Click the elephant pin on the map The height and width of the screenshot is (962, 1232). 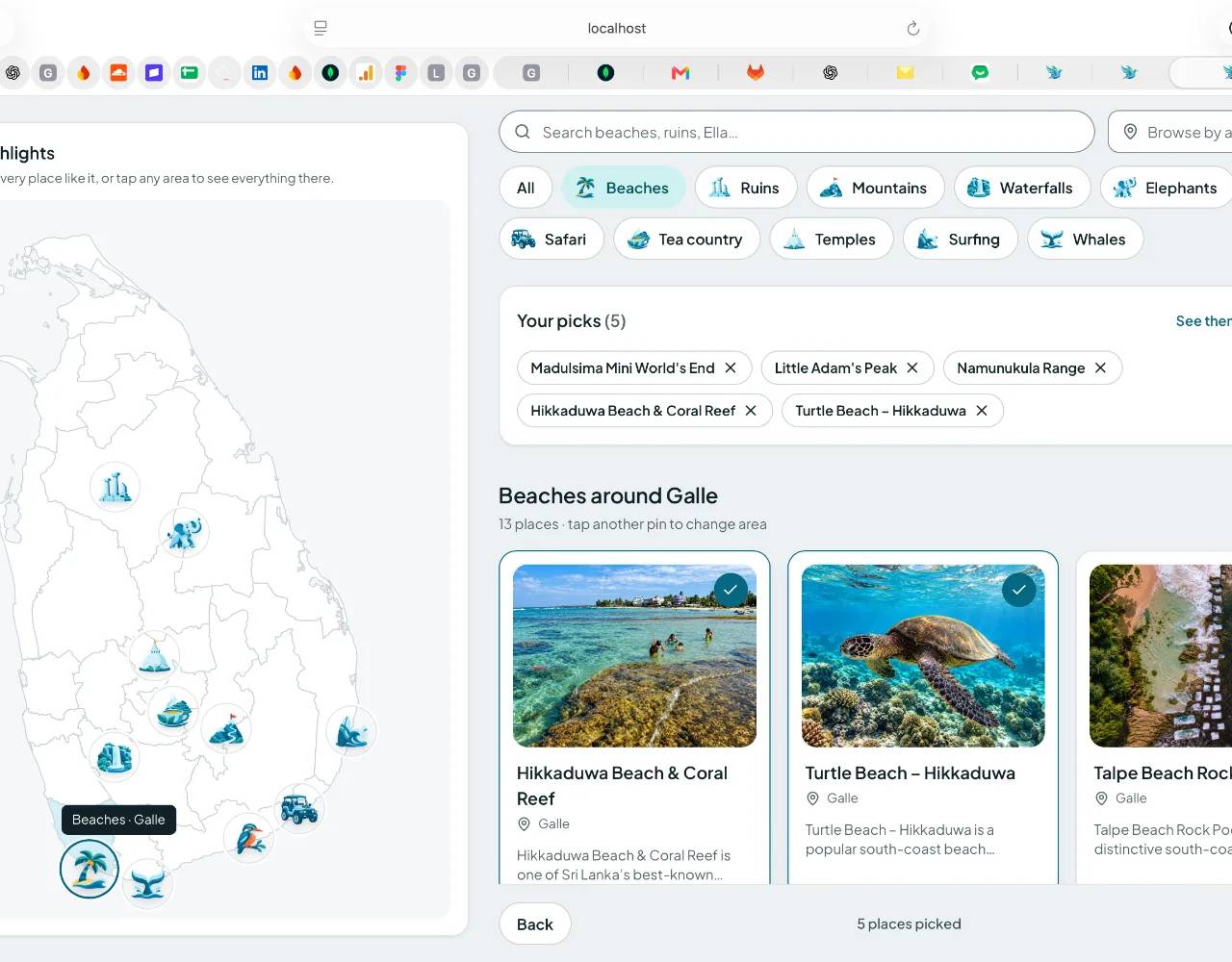[x=184, y=532]
